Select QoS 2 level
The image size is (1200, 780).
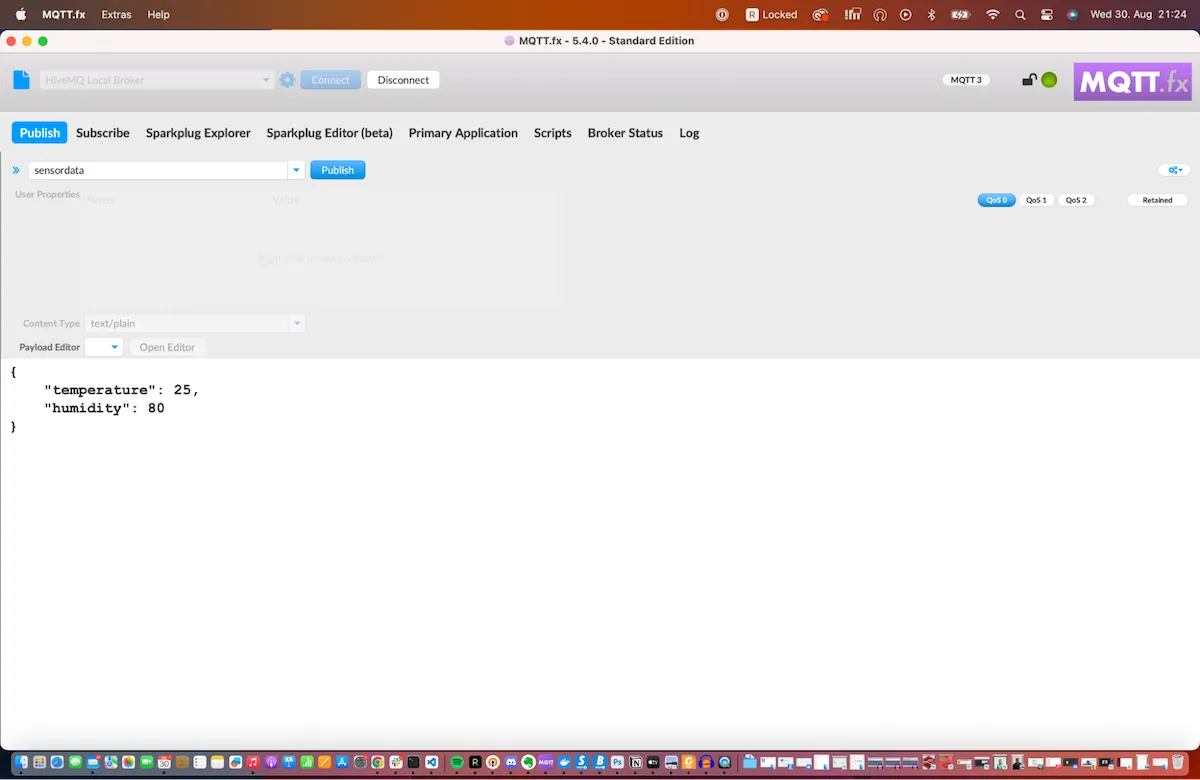tap(1076, 200)
